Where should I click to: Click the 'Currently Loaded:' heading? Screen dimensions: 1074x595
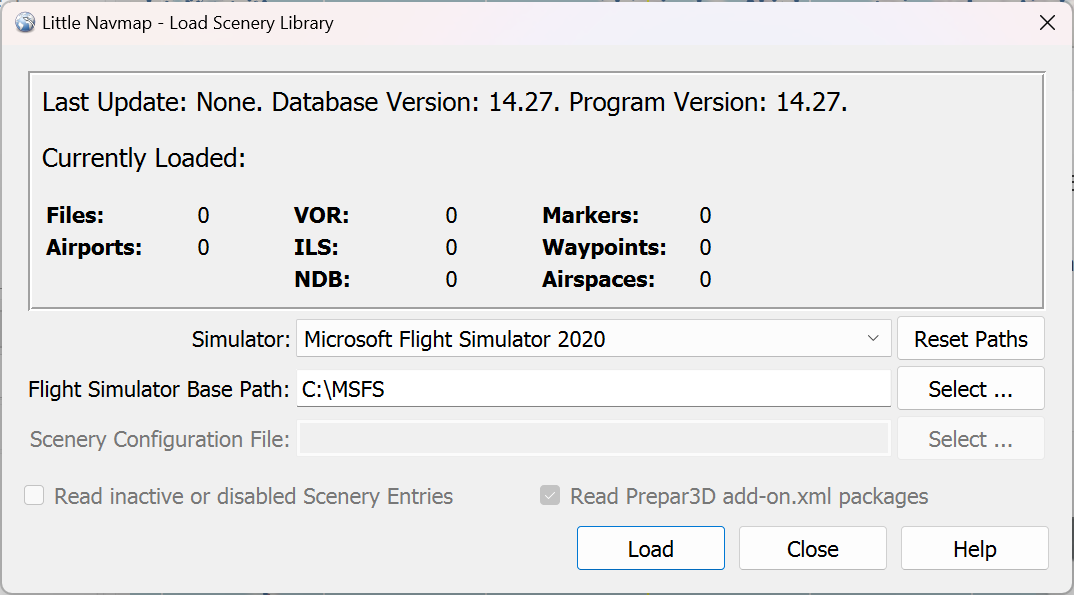click(144, 158)
